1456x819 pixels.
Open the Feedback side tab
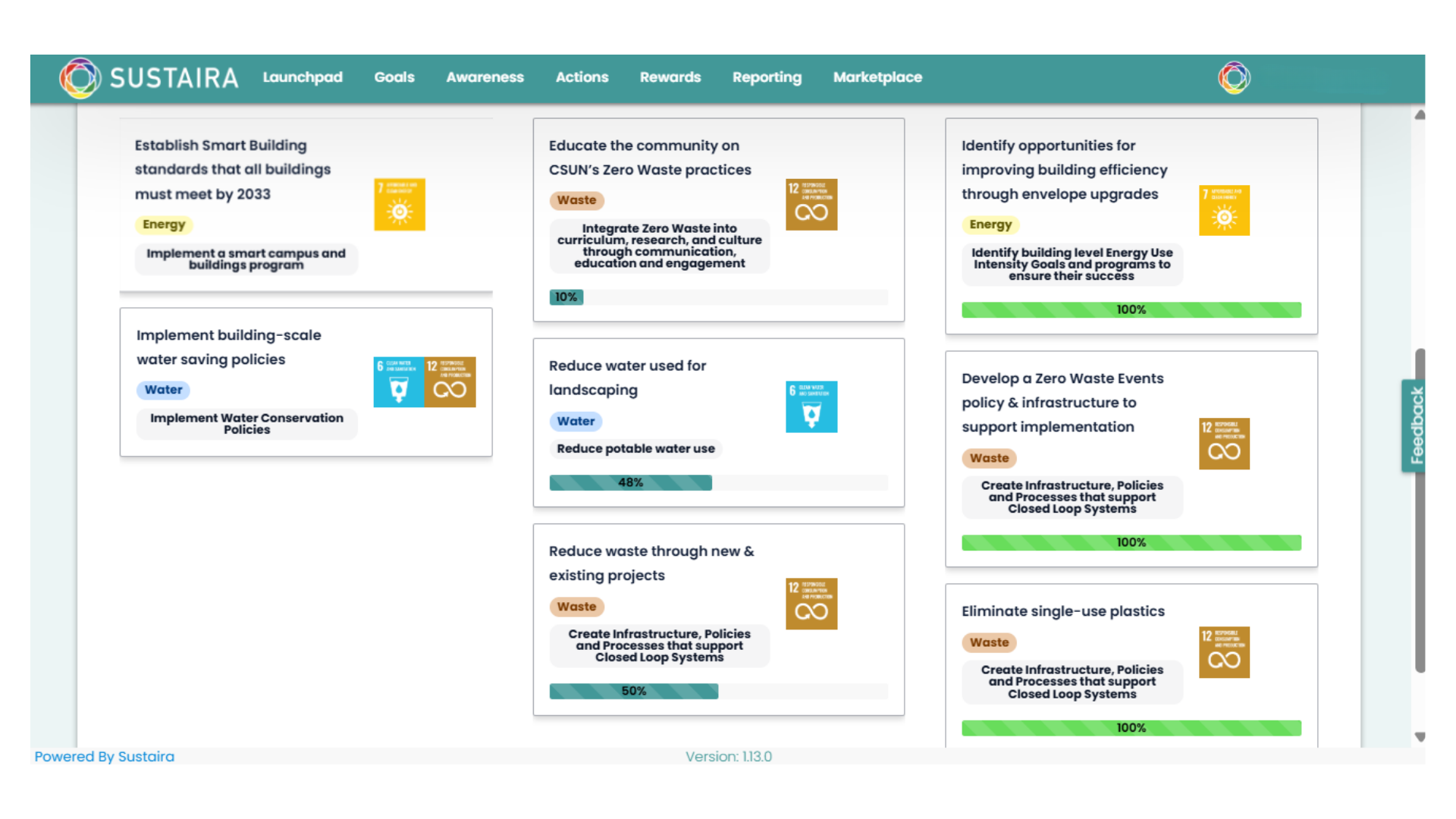[1416, 425]
